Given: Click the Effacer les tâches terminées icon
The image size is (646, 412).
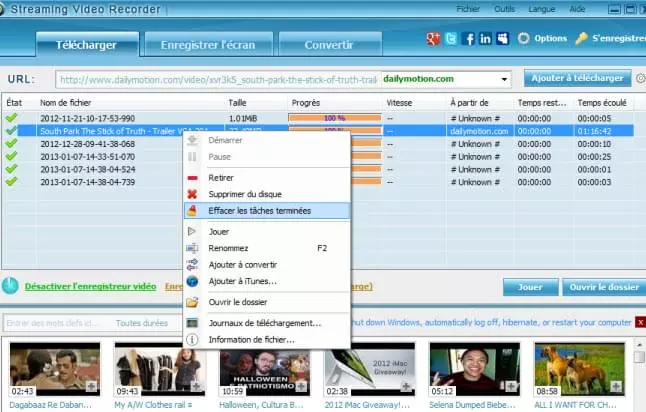Looking at the screenshot, I should pos(192,211).
